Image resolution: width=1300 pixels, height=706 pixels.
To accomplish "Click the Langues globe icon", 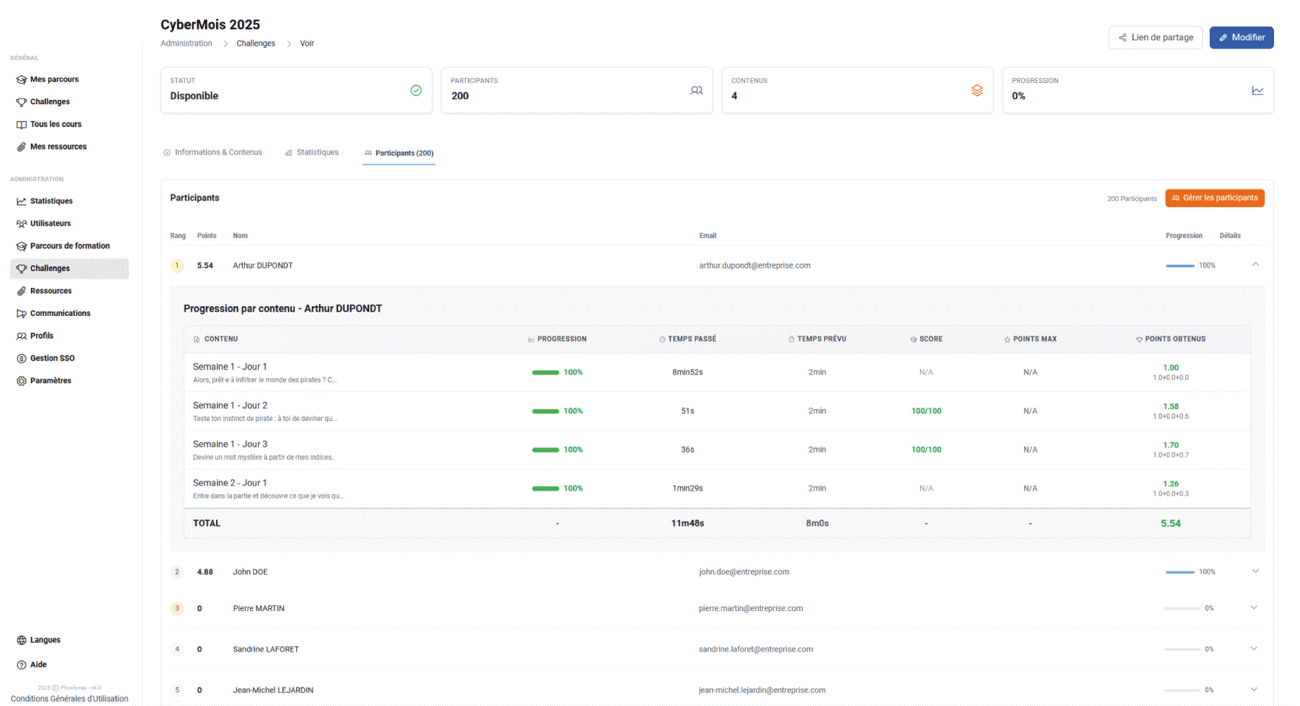I will tap(21, 640).
